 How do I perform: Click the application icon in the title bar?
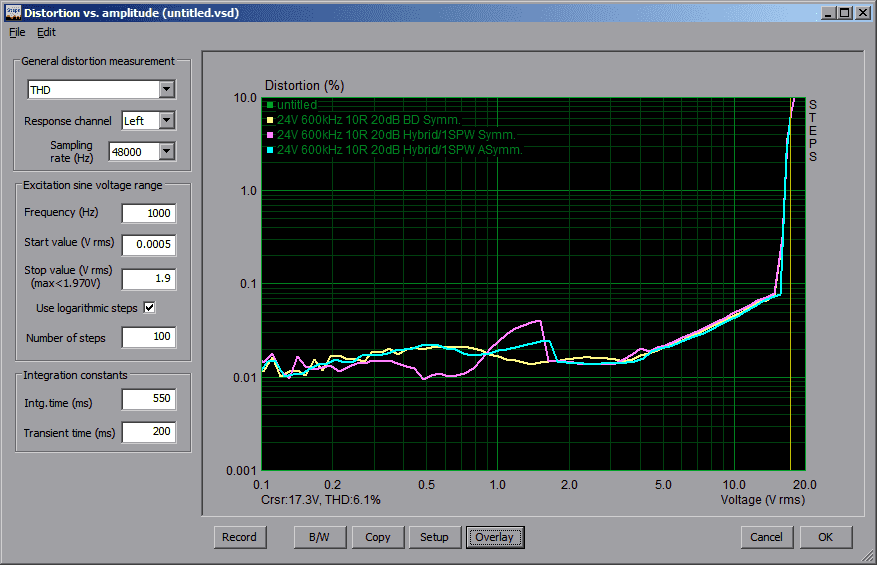12,12
